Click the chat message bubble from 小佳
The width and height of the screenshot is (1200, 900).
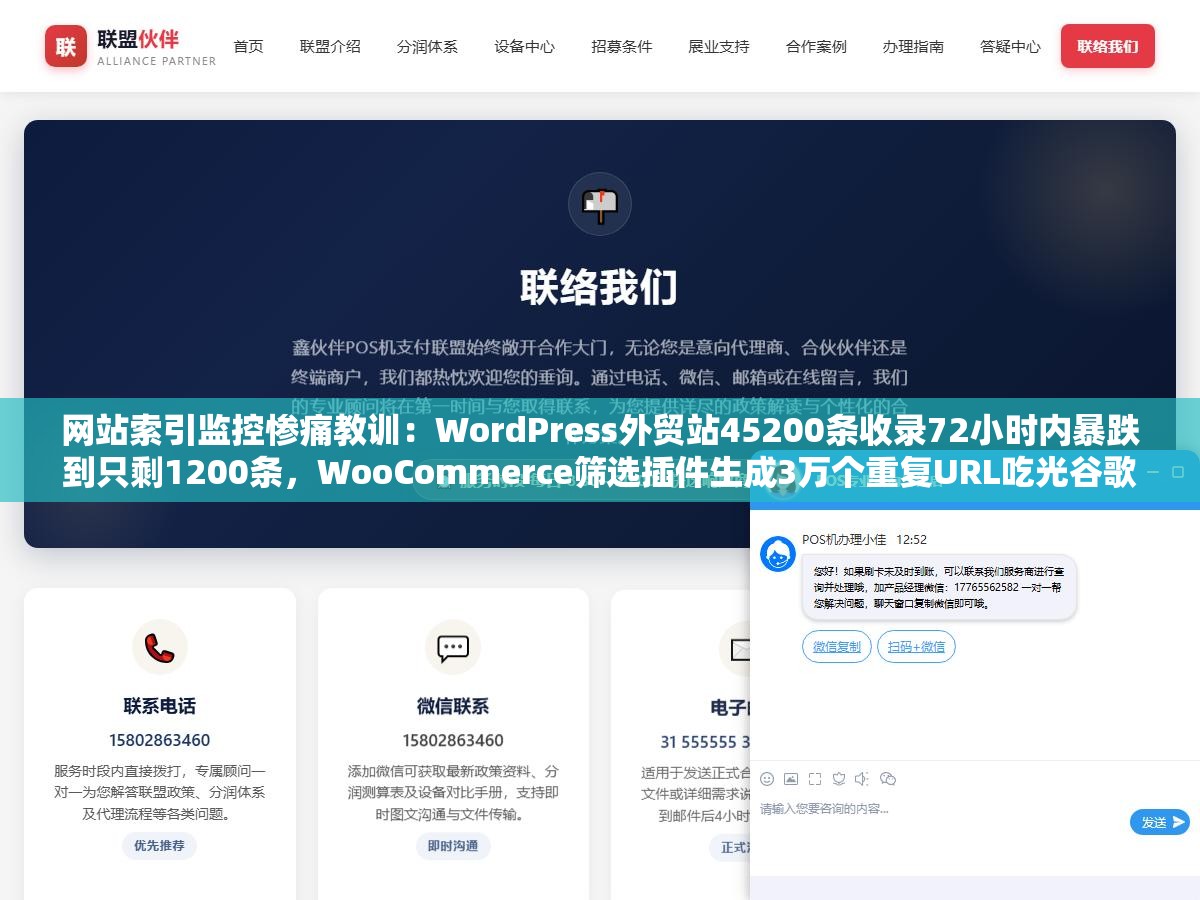click(939, 588)
